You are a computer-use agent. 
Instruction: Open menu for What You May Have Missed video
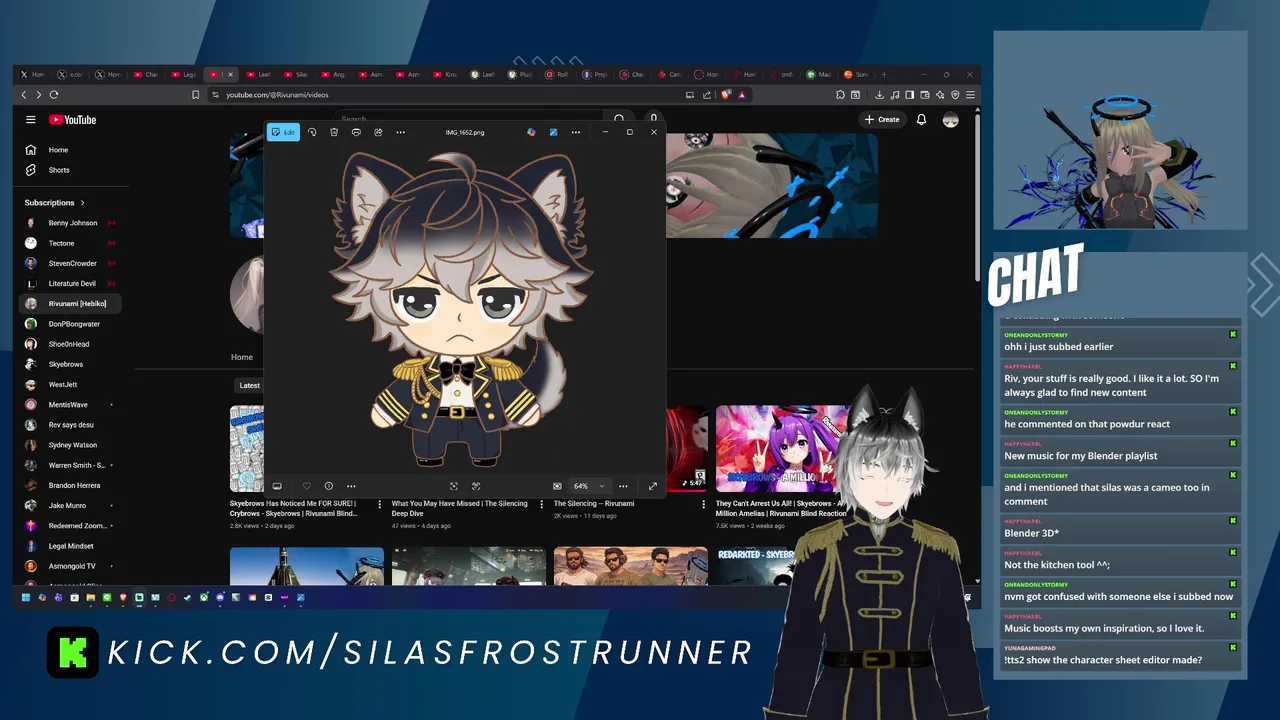coord(541,505)
